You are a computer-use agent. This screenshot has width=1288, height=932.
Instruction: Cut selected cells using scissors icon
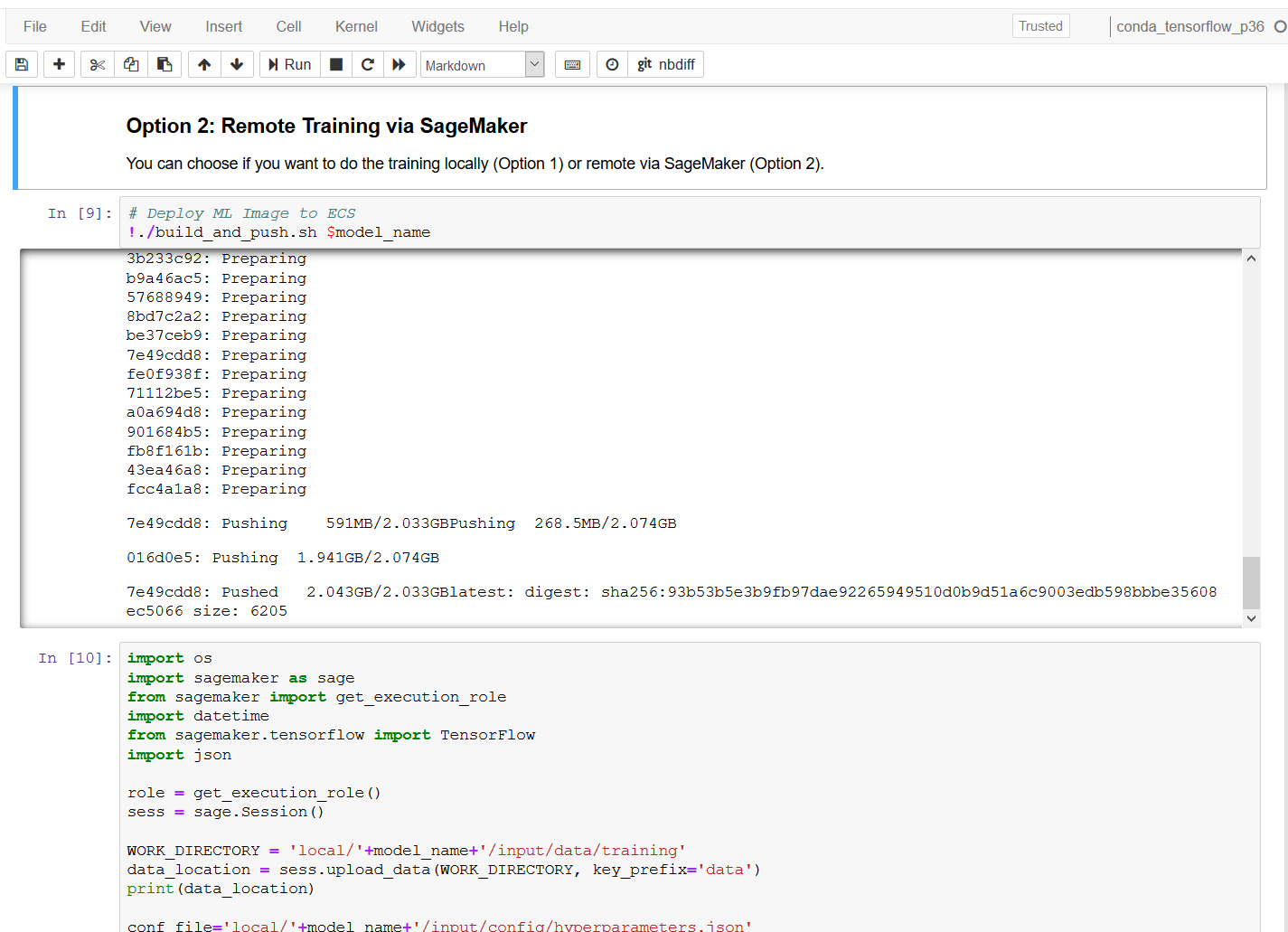coord(98,64)
